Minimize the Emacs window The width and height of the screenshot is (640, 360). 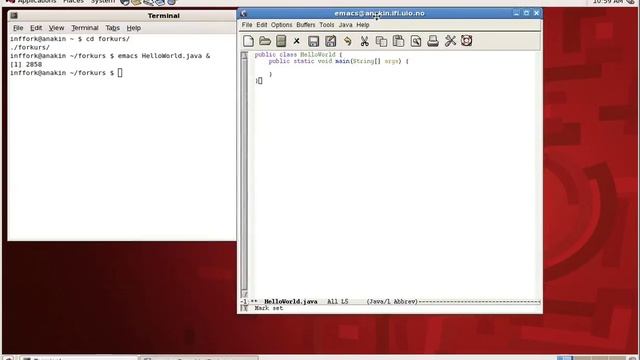pos(516,13)
